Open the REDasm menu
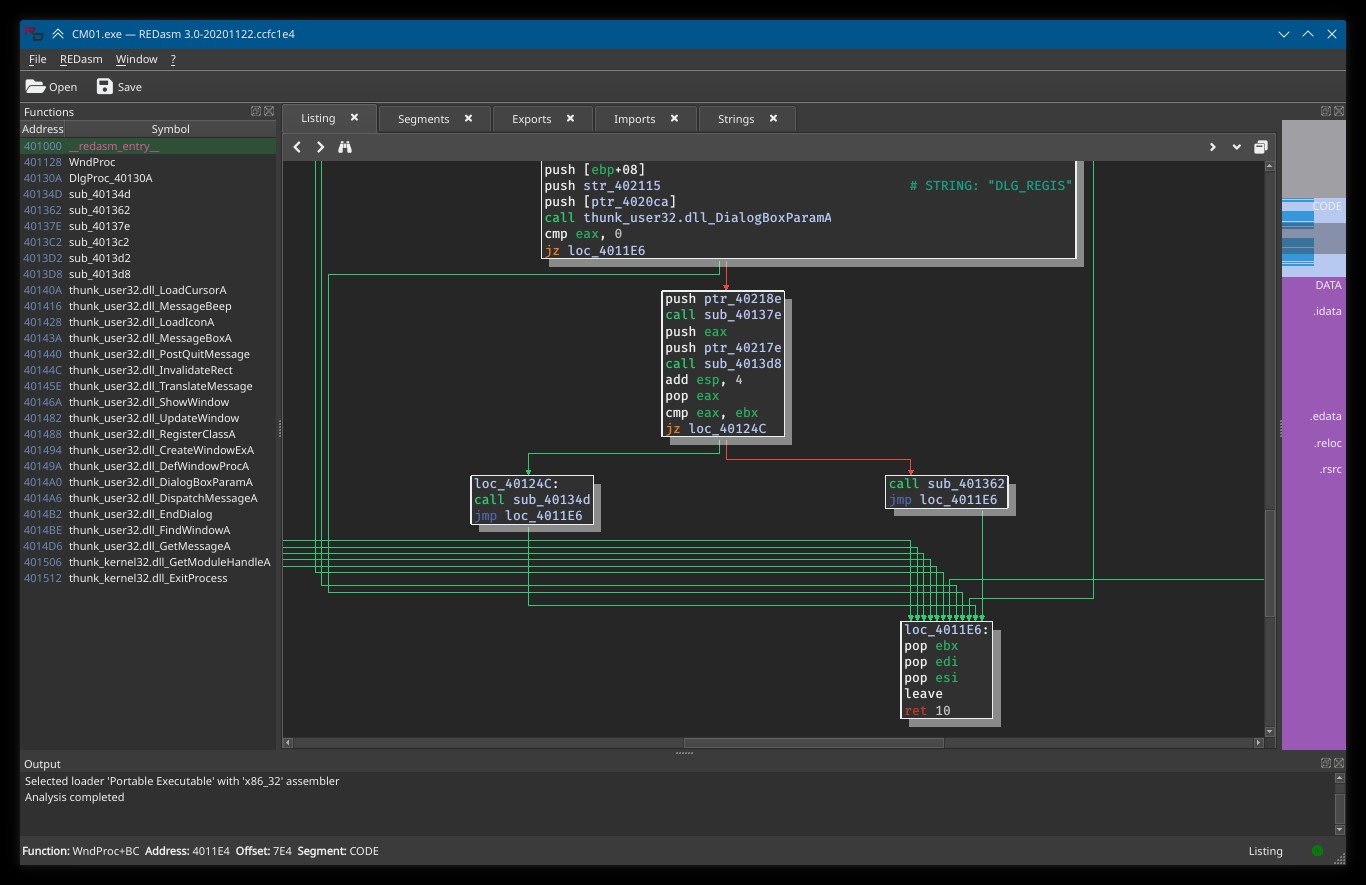1366x885 pixels. (x=81, y=59)
